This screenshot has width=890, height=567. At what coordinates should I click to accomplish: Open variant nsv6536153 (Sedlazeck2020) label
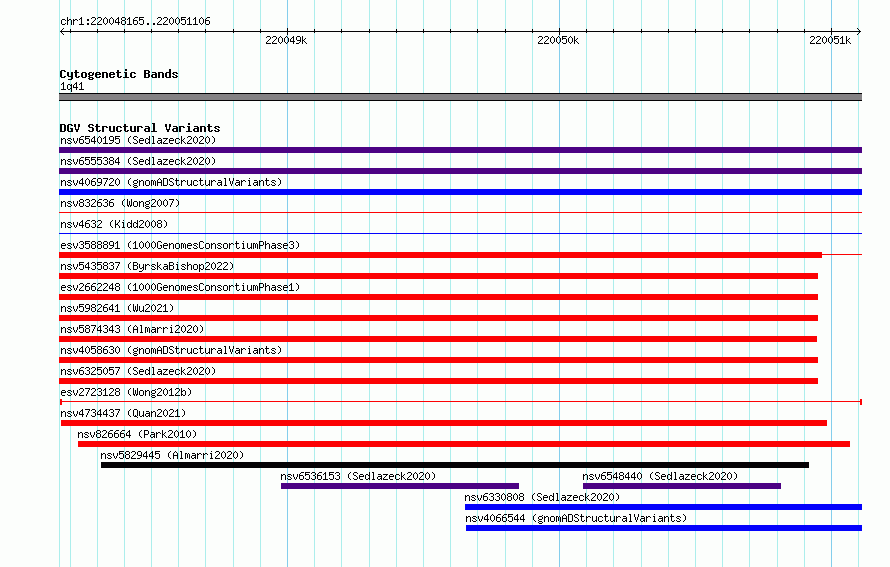358,476
